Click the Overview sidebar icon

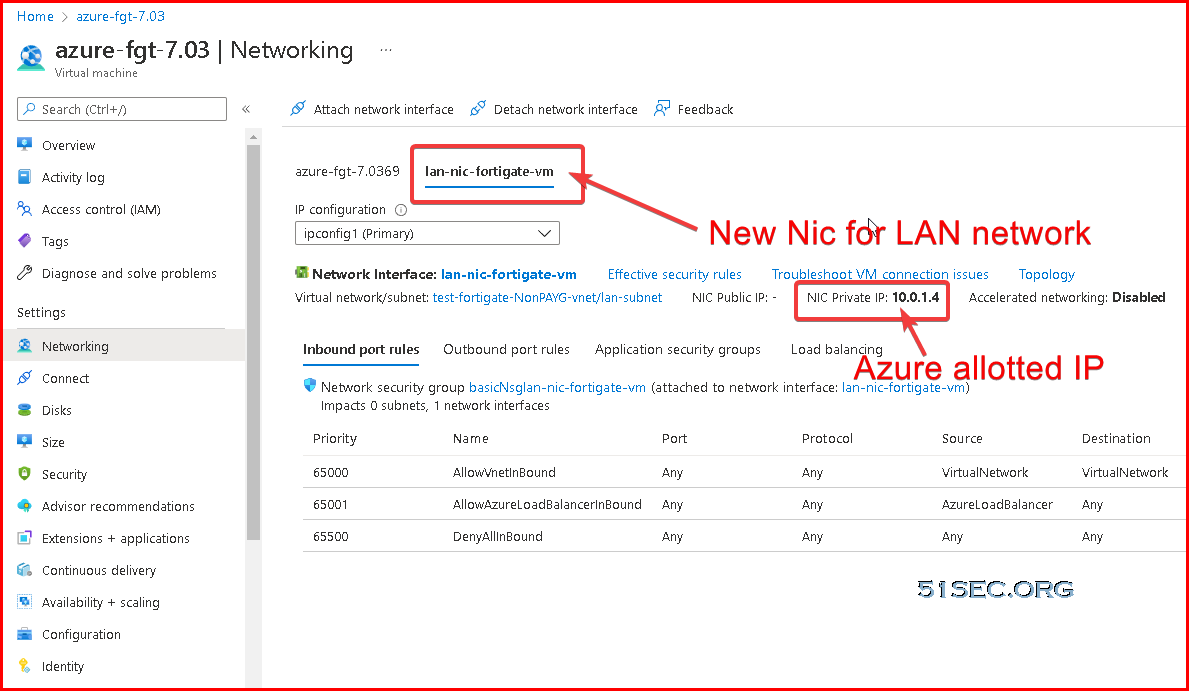click(x=24, y=144)
